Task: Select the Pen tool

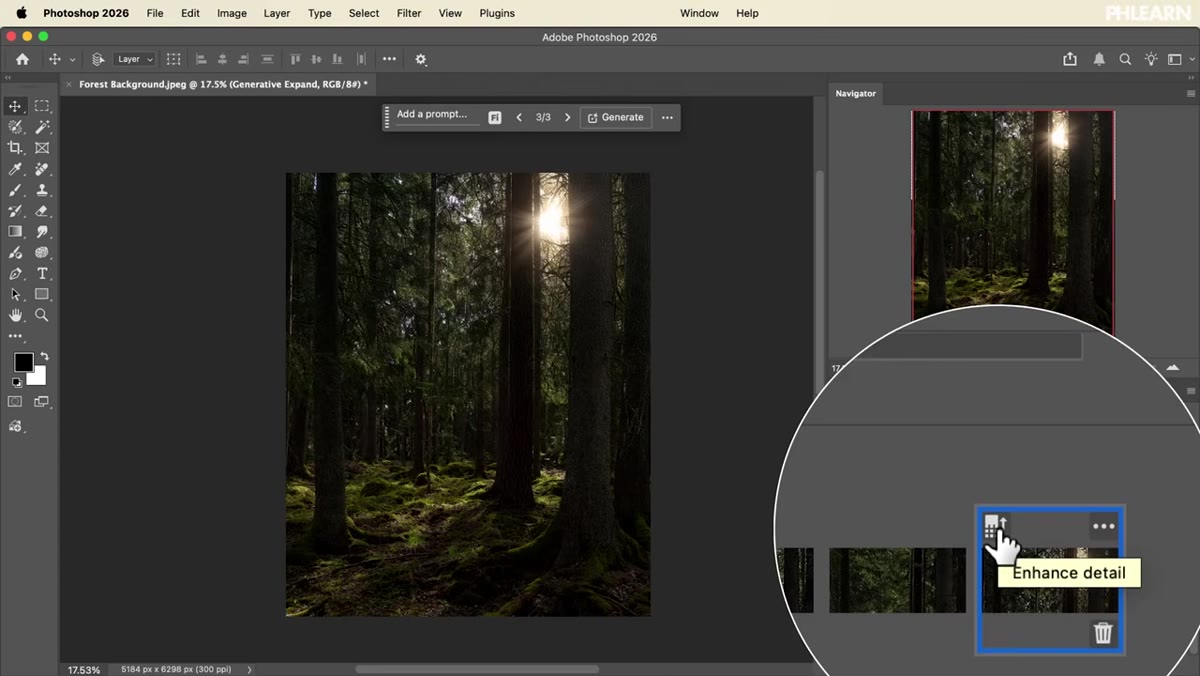Action: tap(15, 273)
